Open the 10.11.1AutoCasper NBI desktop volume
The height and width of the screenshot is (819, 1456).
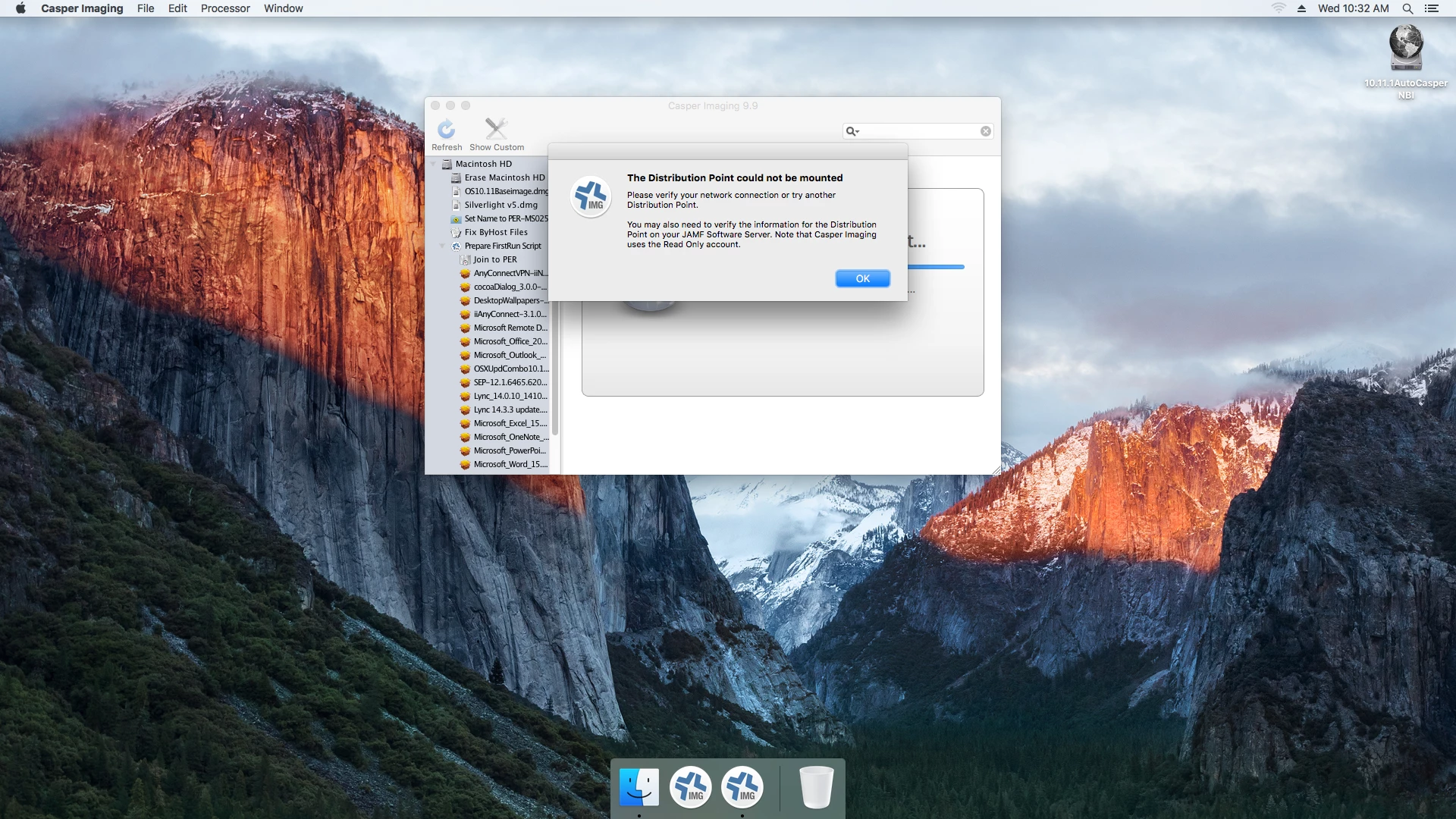point(1405,48)
